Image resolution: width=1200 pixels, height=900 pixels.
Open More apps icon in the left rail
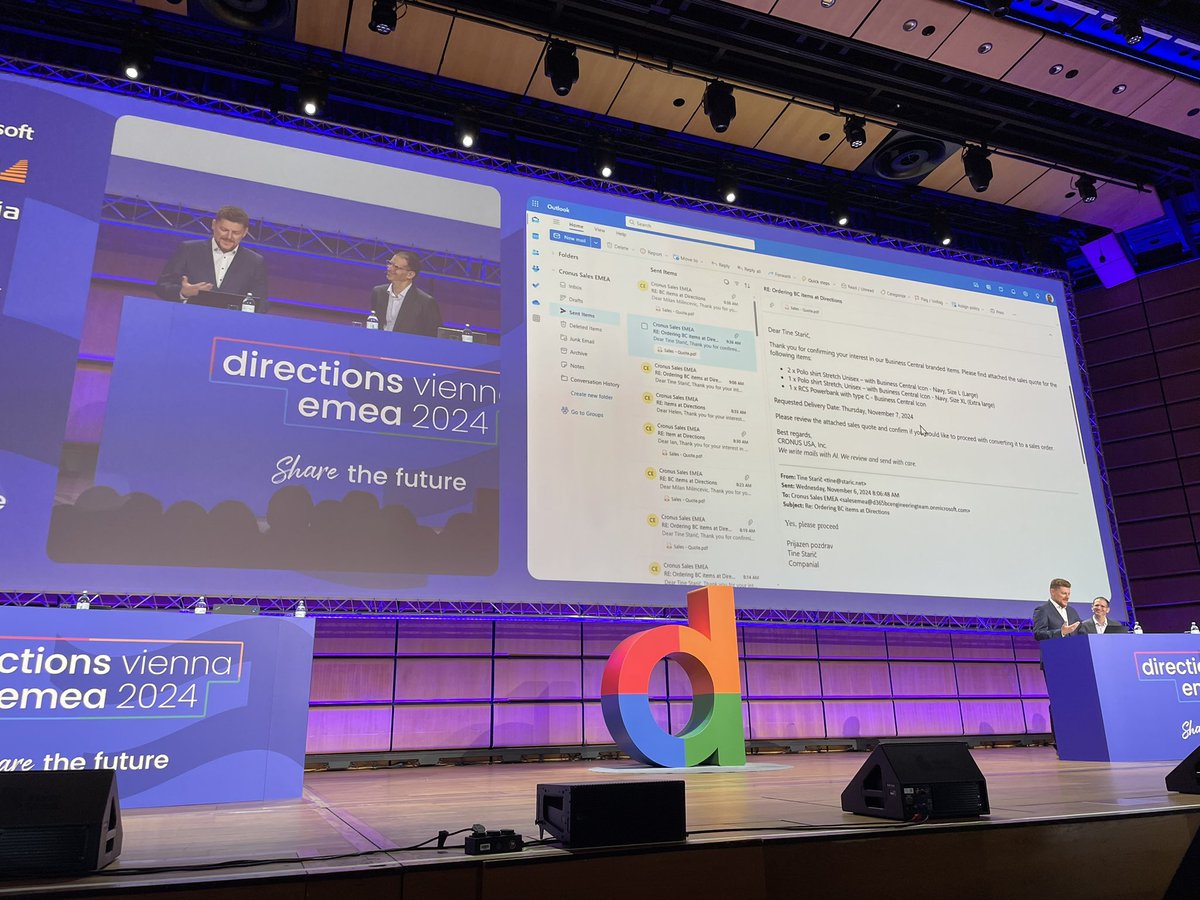click(536, 318)
